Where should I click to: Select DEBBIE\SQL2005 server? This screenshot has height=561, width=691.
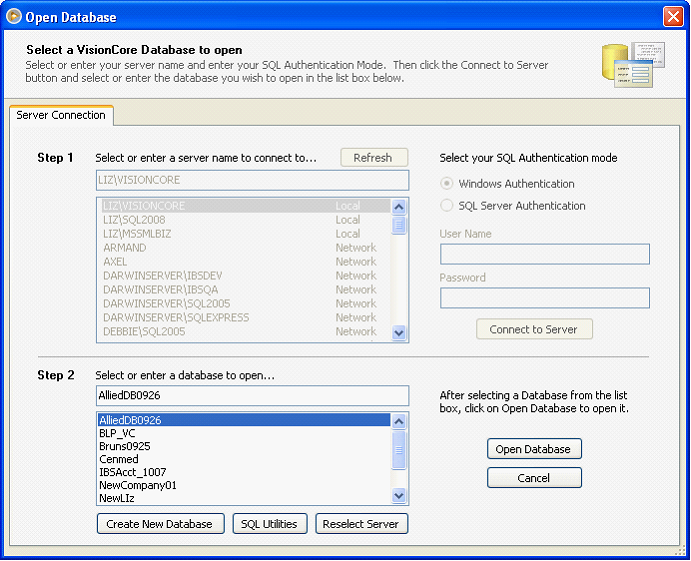(x=245, y=331)
